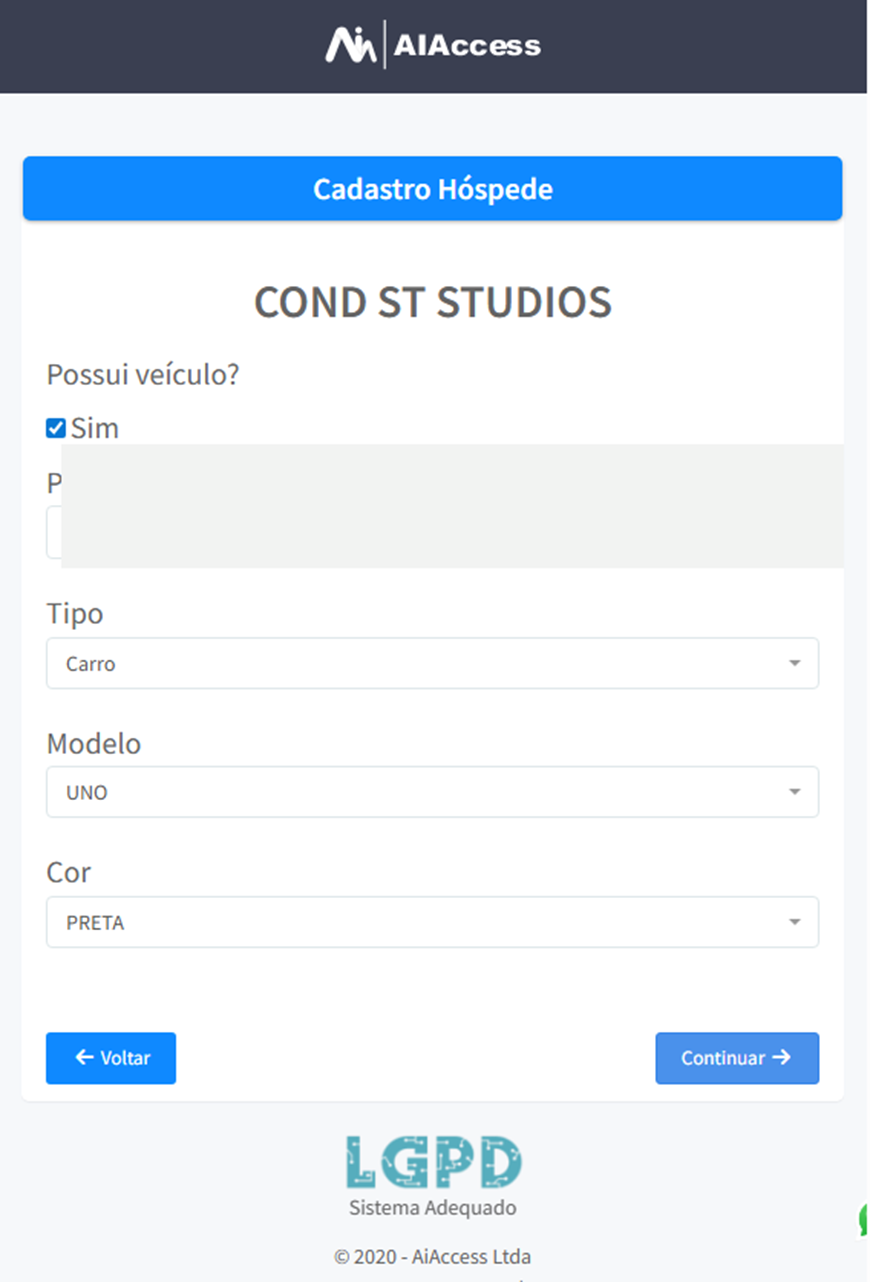Click the caret arrow of Tipo field
The width and height of the screenshot is (870, 1282).
coord(795,664)
